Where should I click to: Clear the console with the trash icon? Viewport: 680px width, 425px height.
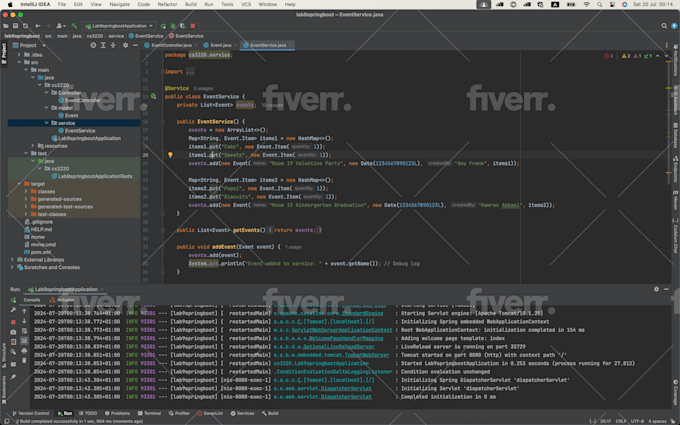24,360
